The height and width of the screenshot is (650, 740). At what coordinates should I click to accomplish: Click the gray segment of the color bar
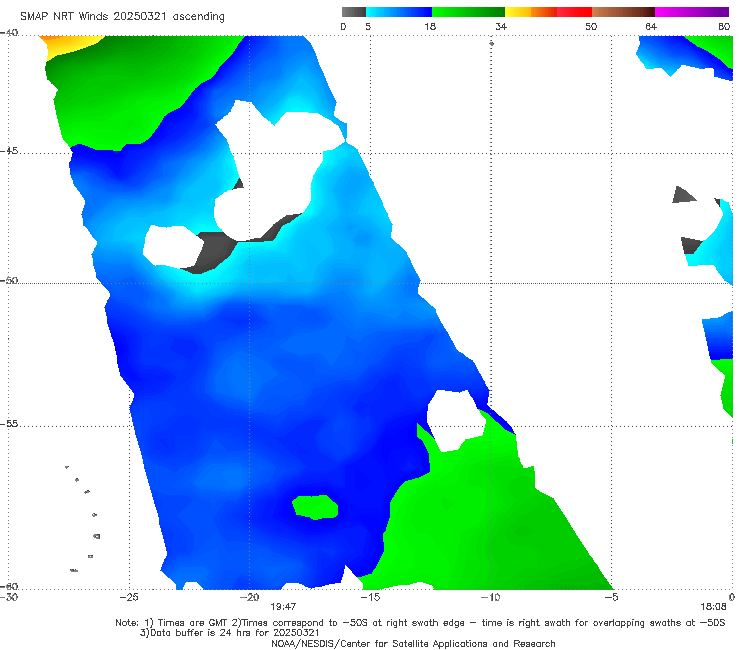tap(353, 12)
